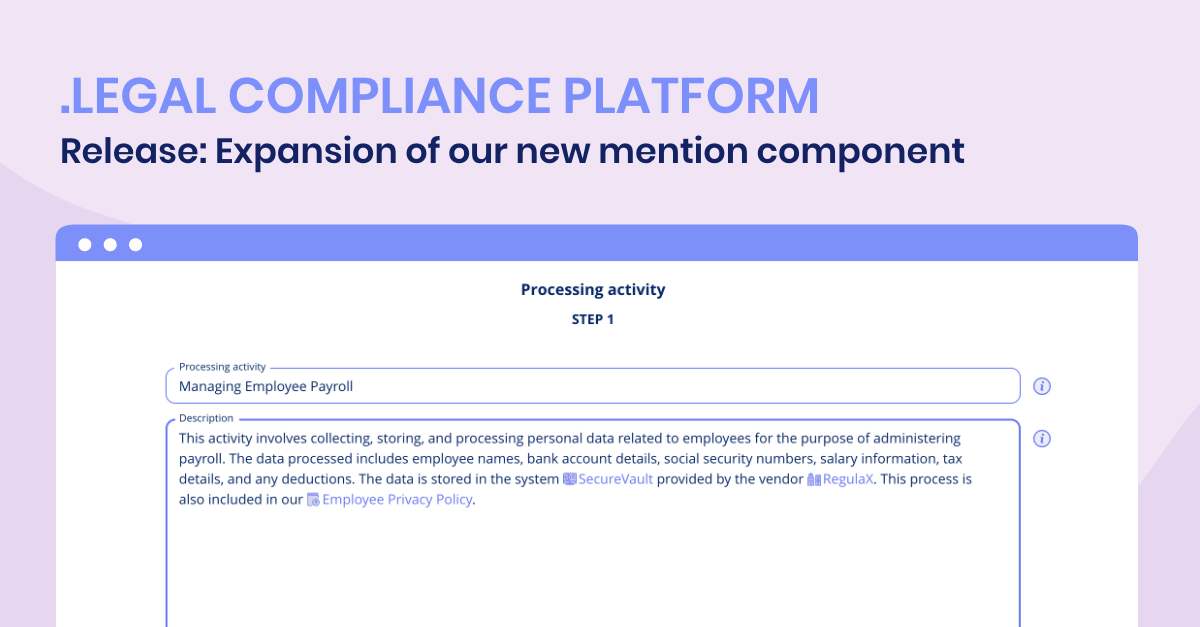Focus the Managing Employee Payroll input field

click(593, 386)
